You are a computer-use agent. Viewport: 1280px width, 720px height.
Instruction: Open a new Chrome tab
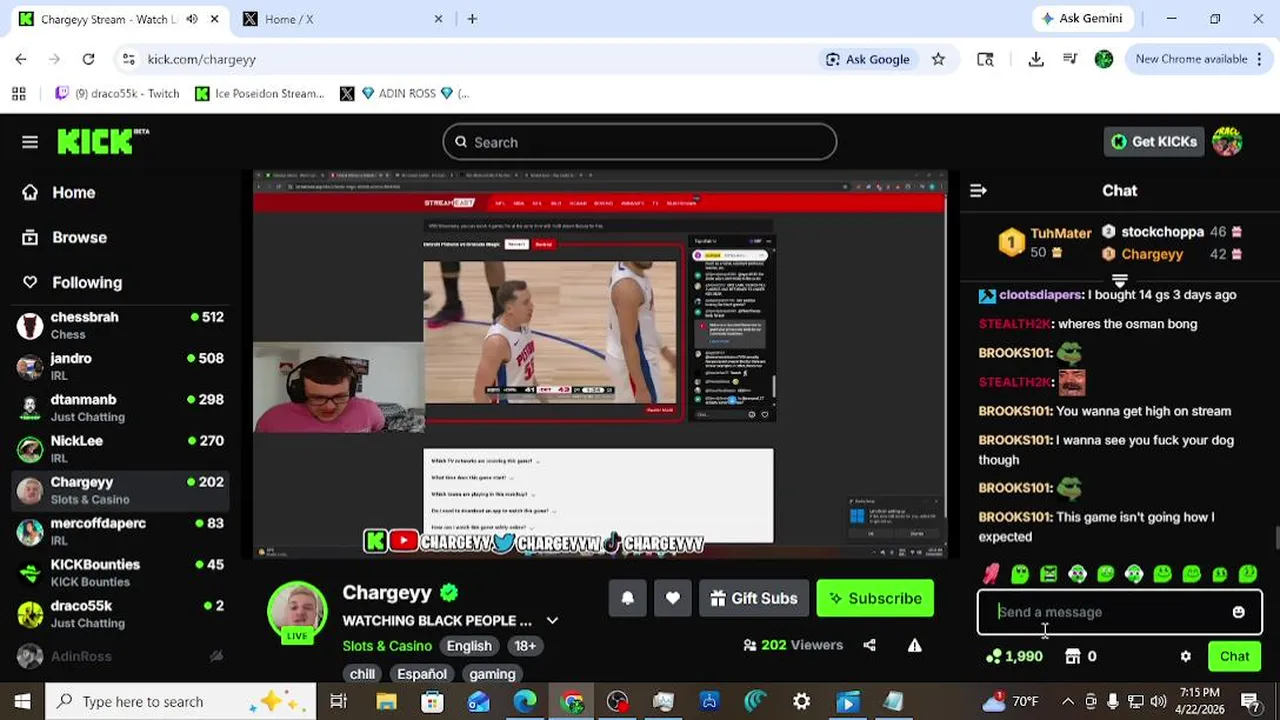point(472,19)
